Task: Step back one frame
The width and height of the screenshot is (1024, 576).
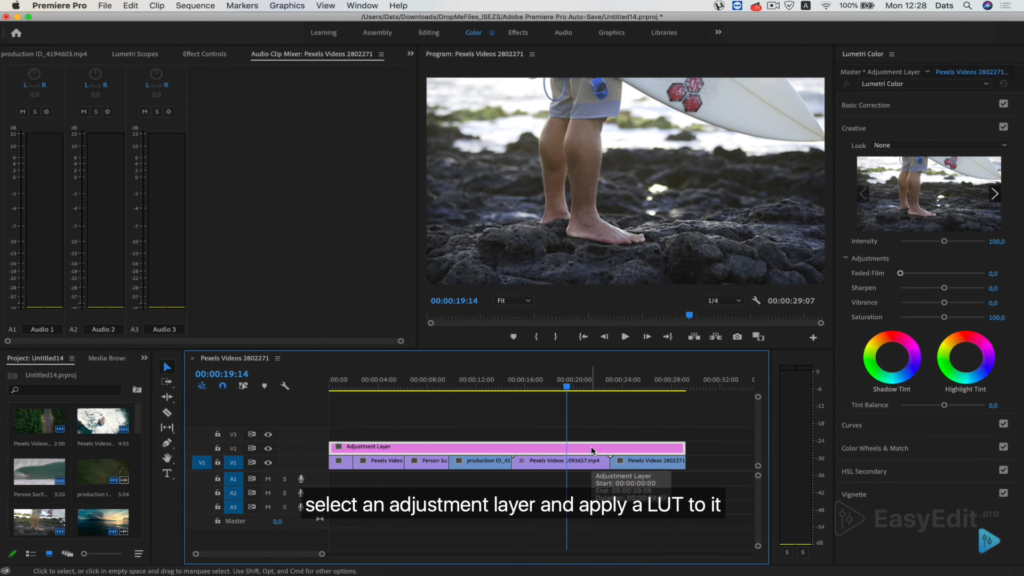Action: [604, 337]
